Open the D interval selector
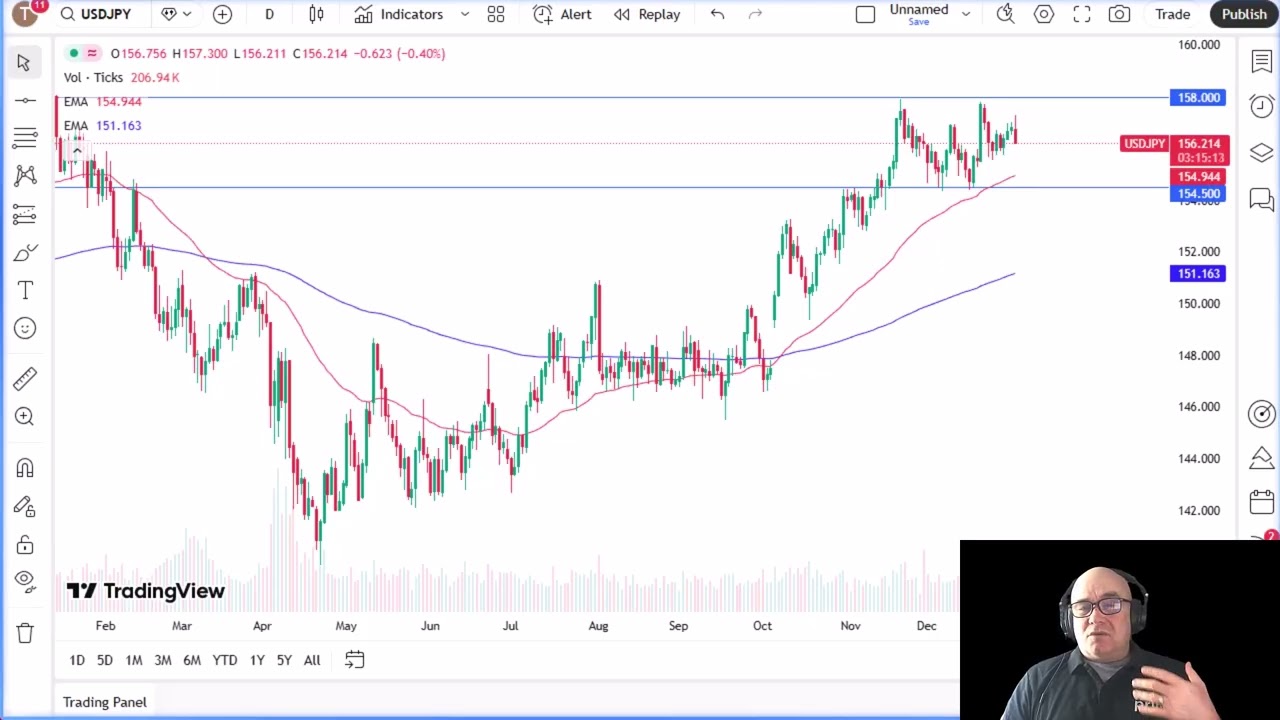The width and height of the screenshot is (1280, 720). click(269, 14)
